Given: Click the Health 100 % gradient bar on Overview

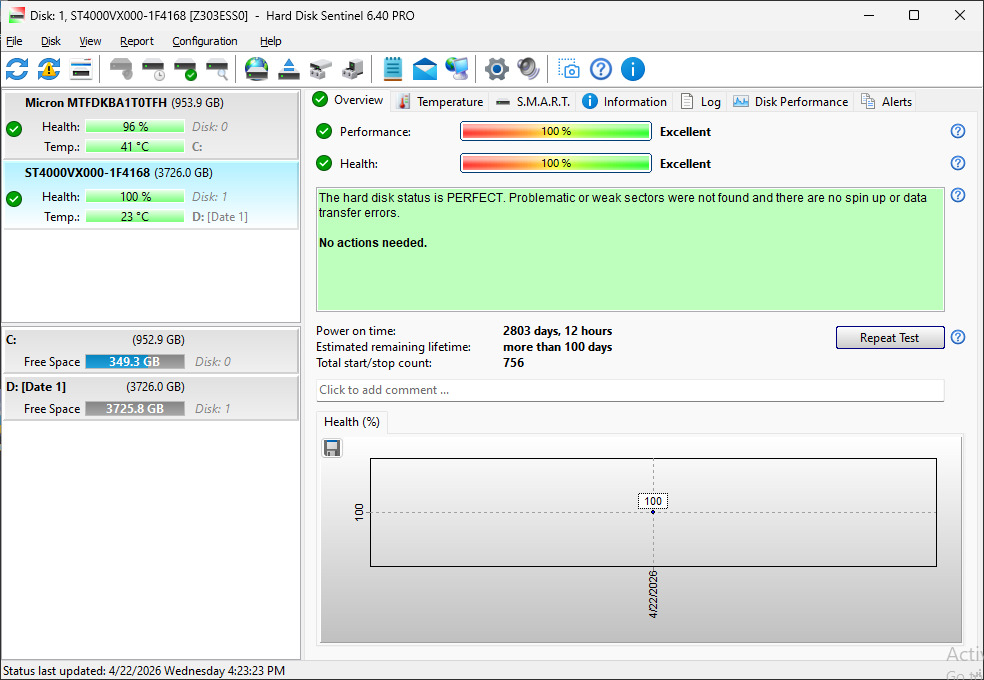Looking at the screenshot, I should click(x=555, y=163).
